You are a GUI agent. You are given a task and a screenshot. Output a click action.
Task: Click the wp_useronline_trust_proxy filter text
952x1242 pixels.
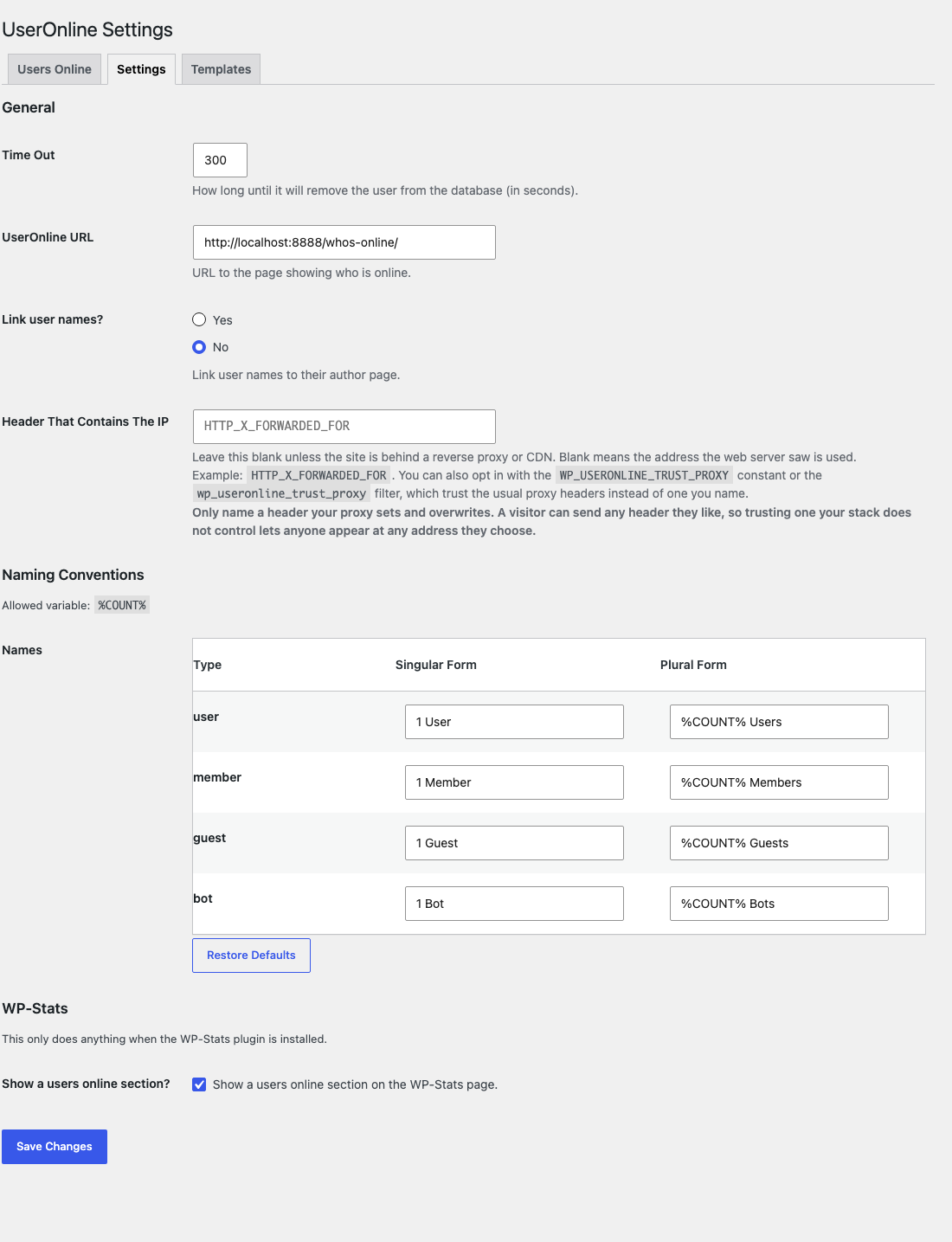click(281, 493)
